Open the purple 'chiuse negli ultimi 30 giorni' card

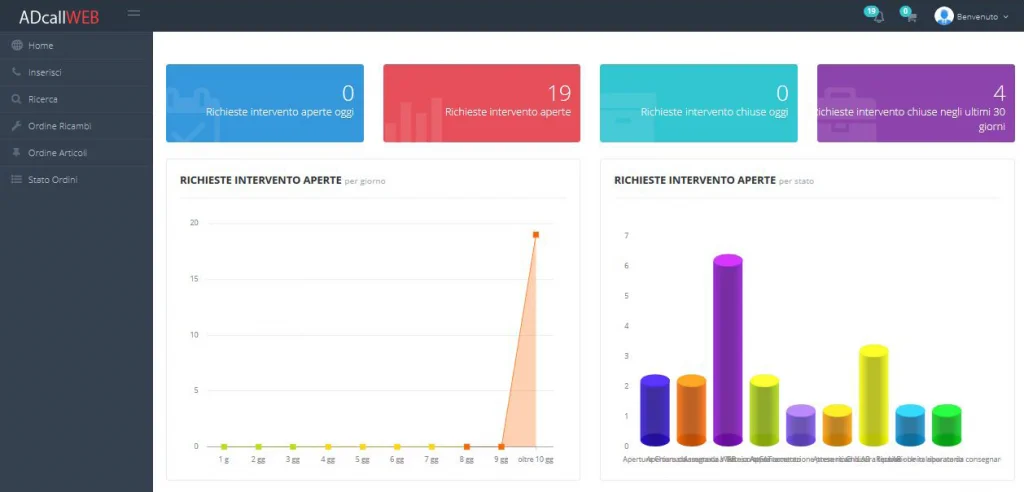pos(915,103)
